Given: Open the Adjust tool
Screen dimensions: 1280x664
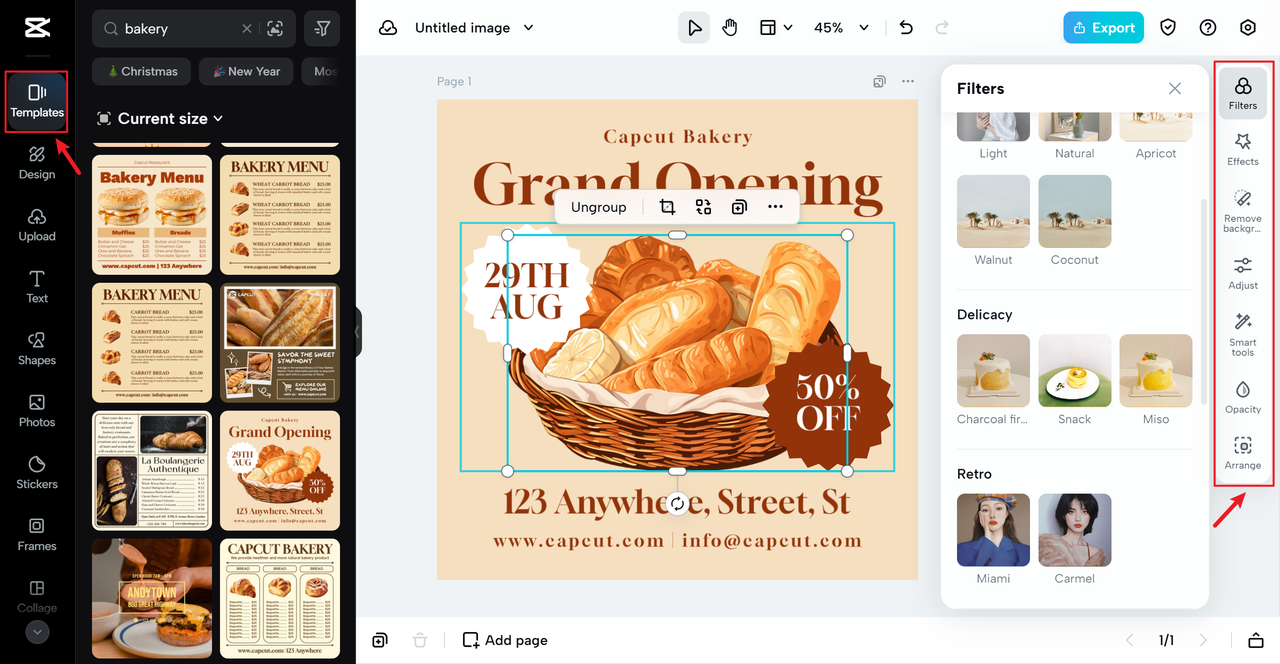Looking at the screenshot, I should (x=1243, y=273).
